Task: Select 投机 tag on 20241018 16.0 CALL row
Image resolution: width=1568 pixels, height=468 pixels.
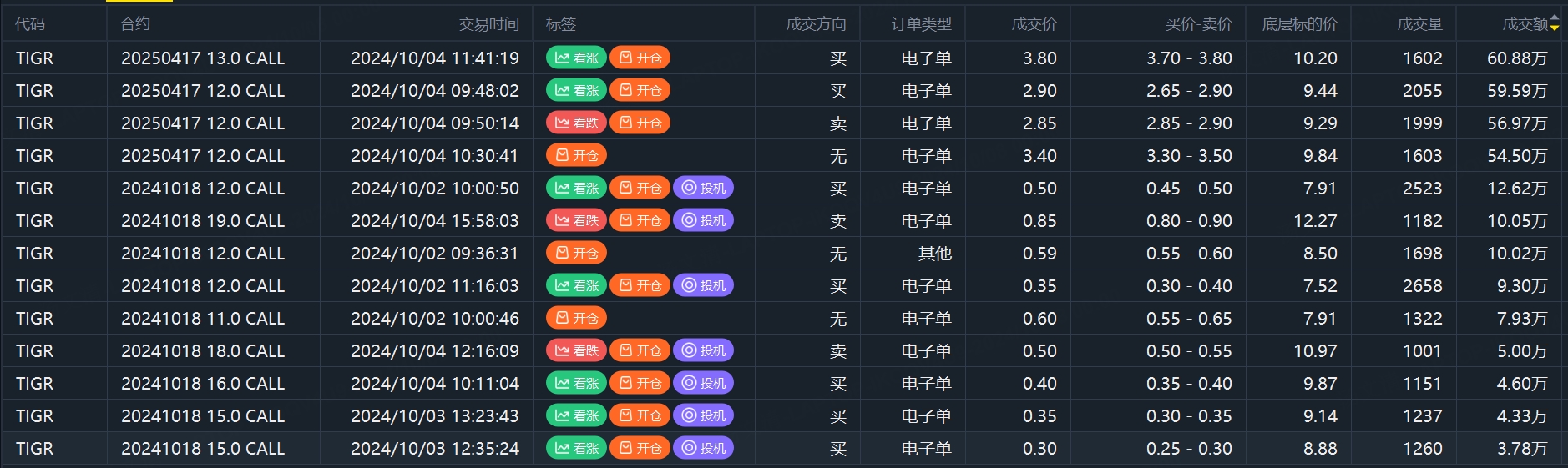Action: (703, 383)
